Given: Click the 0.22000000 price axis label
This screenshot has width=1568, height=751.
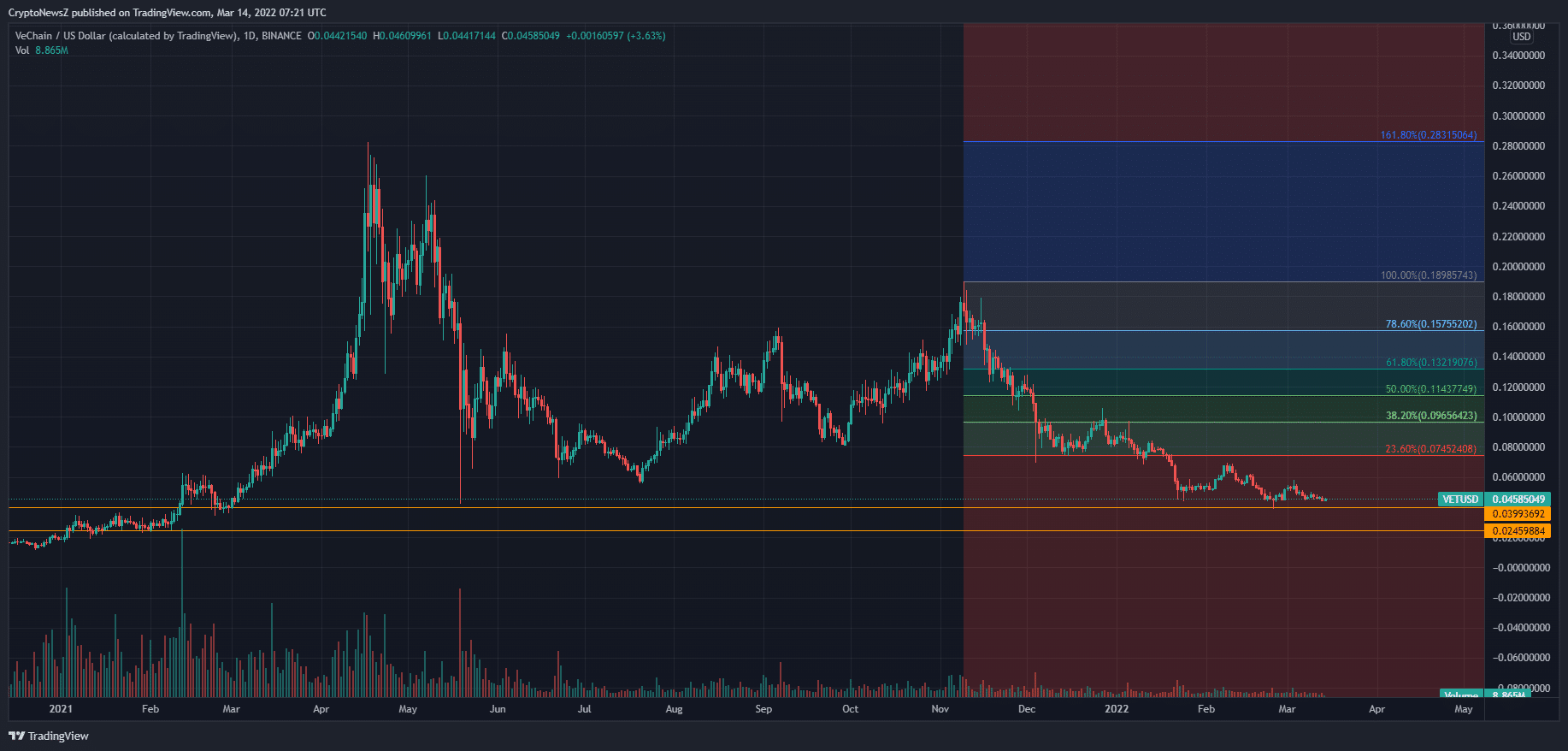Looking at the screenshot, I should (x=1518, y=237).
